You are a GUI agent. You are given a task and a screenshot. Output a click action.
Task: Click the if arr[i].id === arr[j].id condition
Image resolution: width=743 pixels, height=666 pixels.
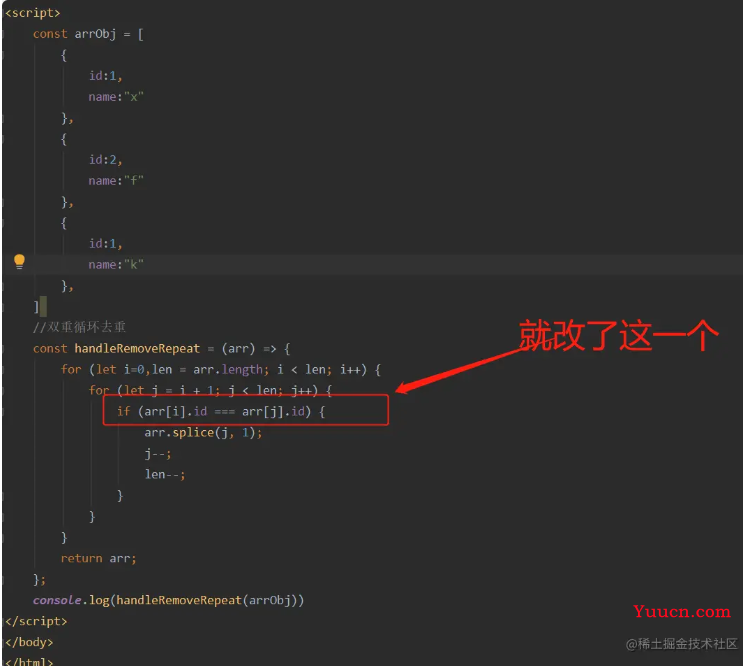[221, 411]
